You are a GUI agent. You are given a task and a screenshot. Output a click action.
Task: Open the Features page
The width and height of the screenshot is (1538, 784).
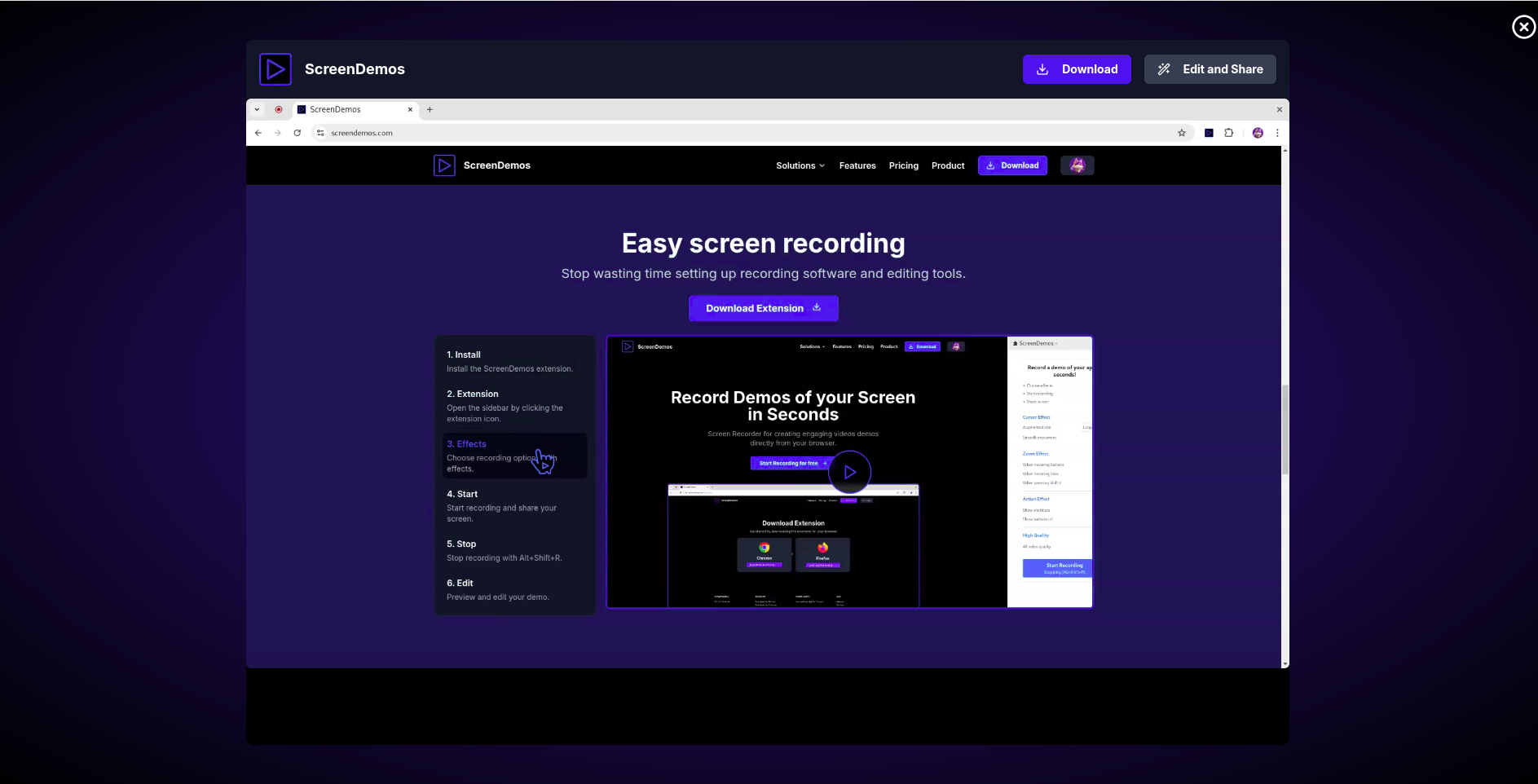pos(857,165)
